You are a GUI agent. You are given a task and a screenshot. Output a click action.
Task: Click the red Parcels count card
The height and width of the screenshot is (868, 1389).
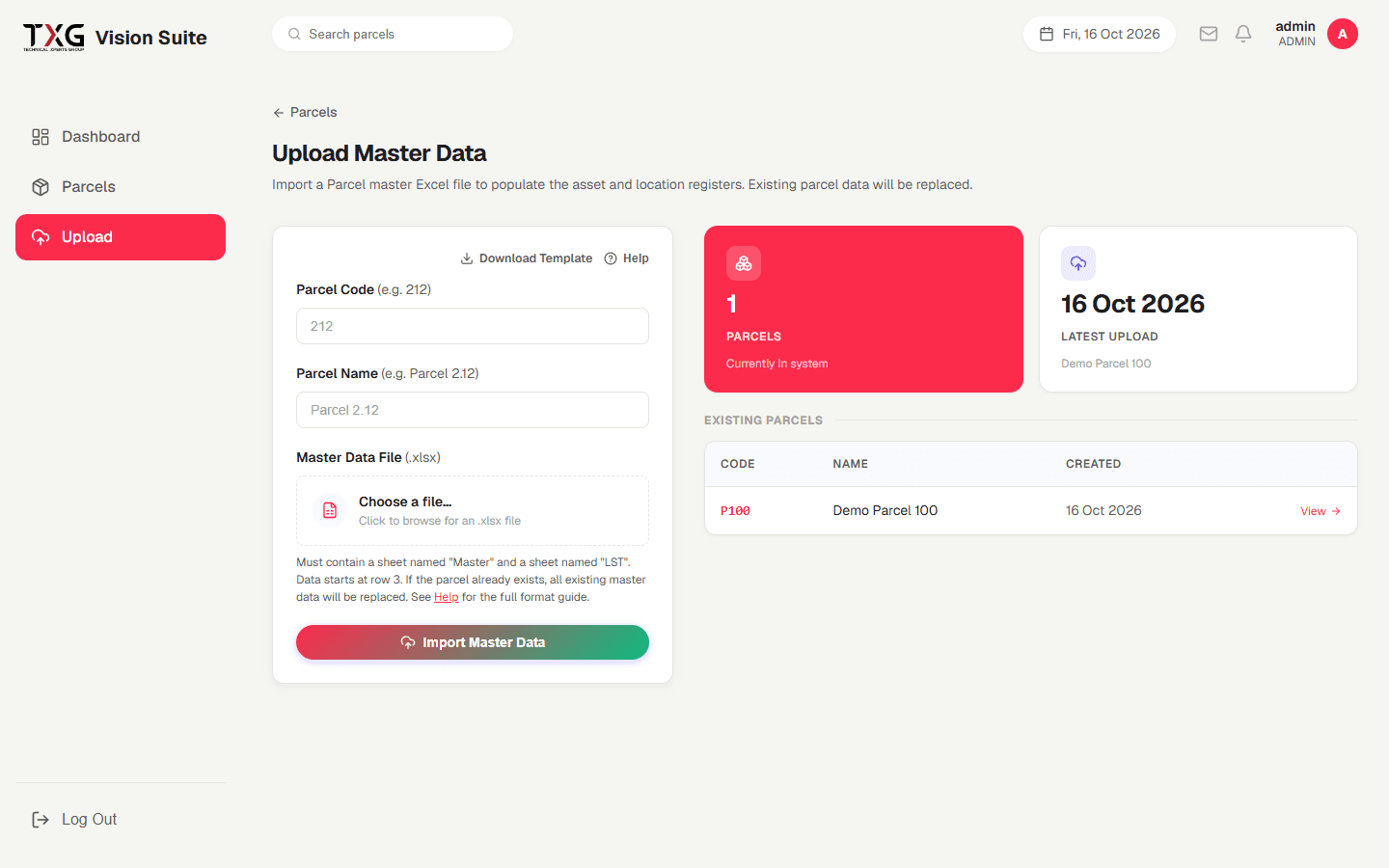pyautogui.click(x=863, y=309)
